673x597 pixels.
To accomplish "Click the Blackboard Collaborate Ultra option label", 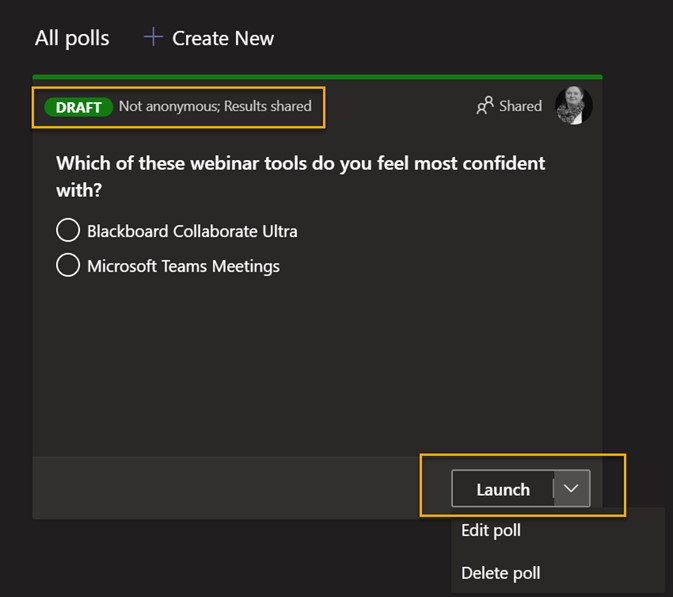I will [x=192, y=231].
